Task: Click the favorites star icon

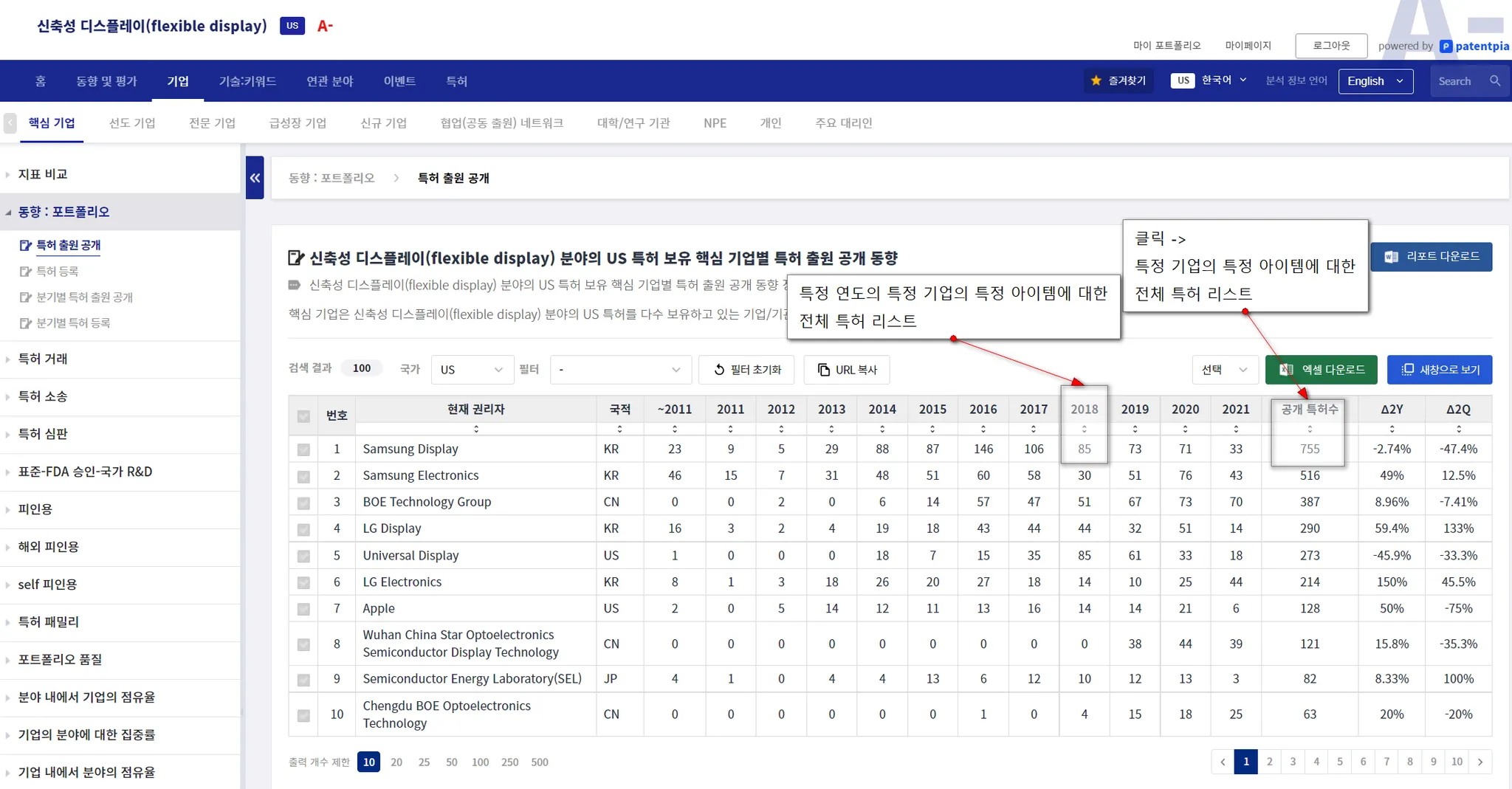Action: [x=1096, y=81]
